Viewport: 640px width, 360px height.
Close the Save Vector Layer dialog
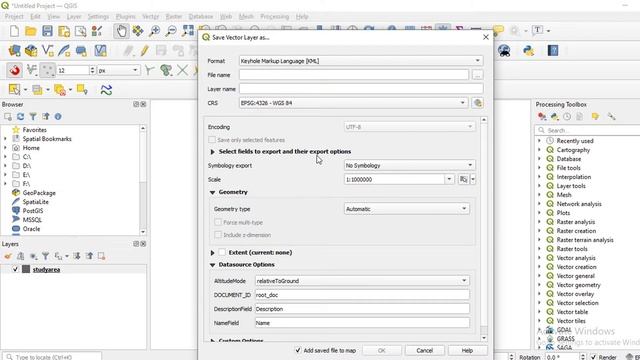pyautogui.click(x=485, y=37)
